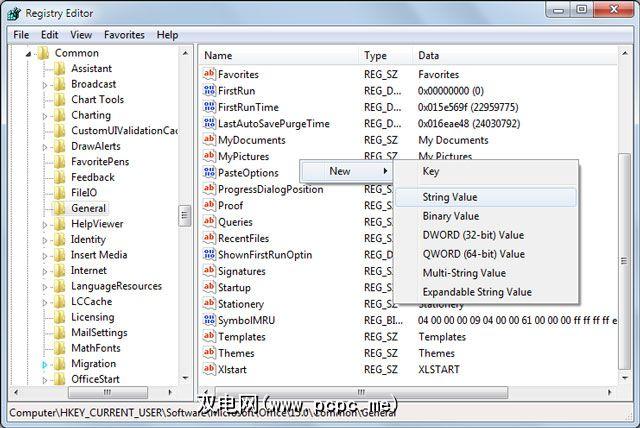Click the FirstRunTime DWORD icon
This screenshot has height=428, width=640.
(209, 107)
